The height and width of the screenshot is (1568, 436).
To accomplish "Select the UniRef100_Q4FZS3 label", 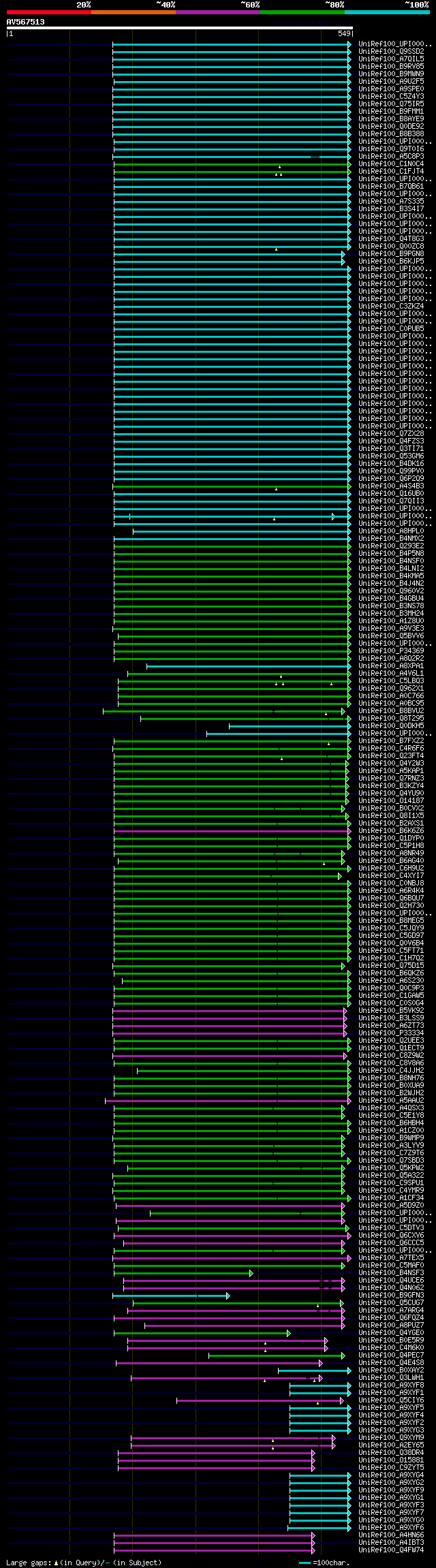I will pos(391,441).
